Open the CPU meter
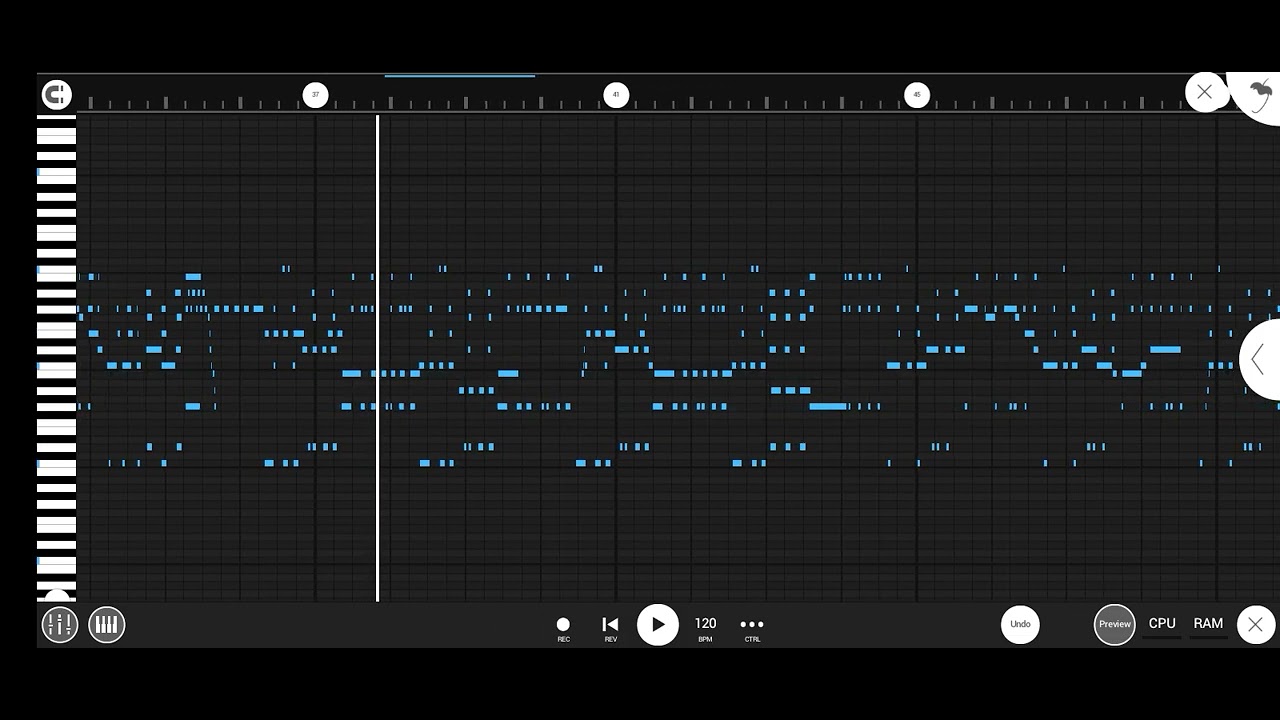The image size is (1280, 720). tap(1162, 625)
